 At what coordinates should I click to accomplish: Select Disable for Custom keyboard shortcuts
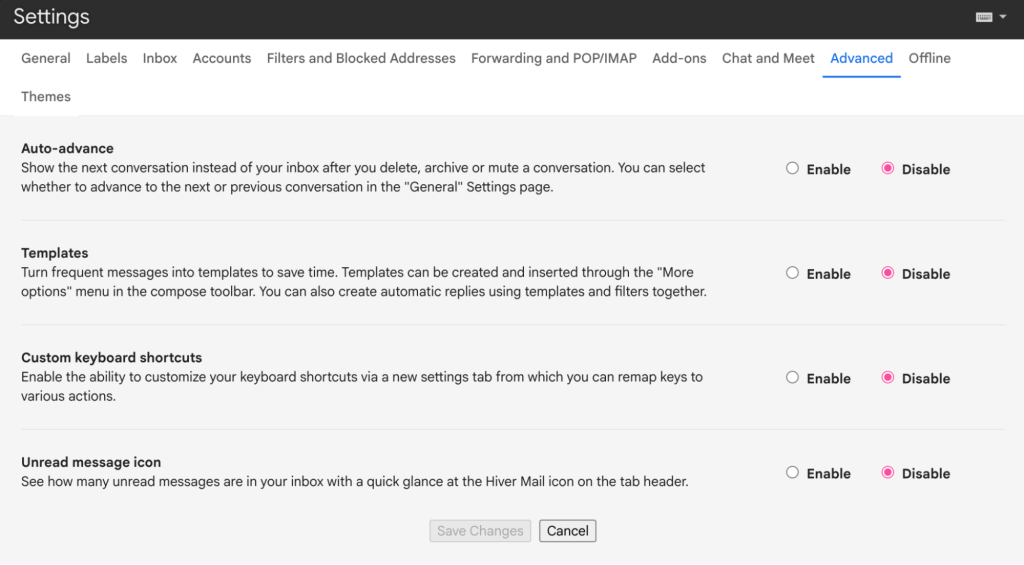point(888,378)
